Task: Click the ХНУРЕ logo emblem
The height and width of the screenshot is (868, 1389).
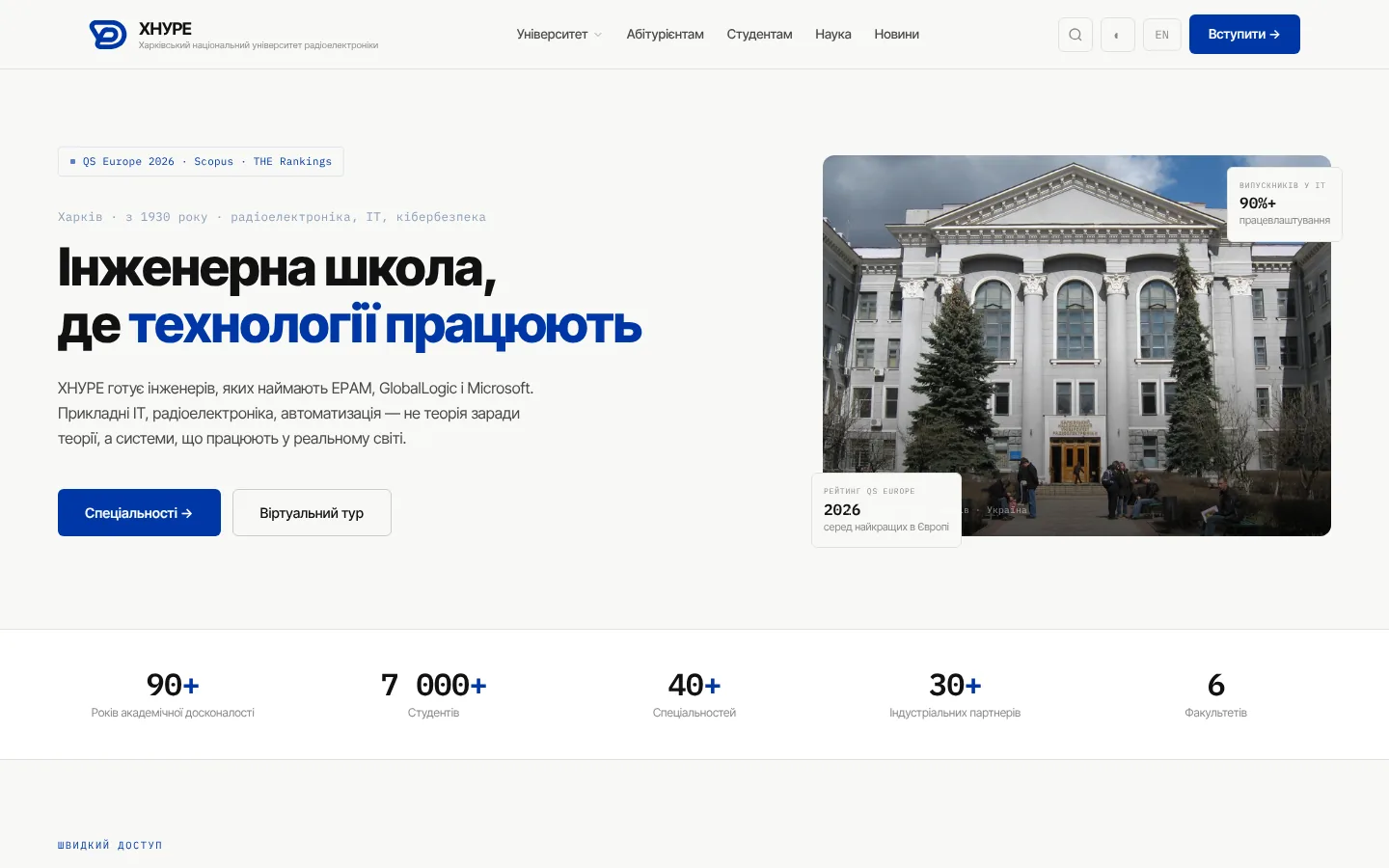Action: (108, 35)
